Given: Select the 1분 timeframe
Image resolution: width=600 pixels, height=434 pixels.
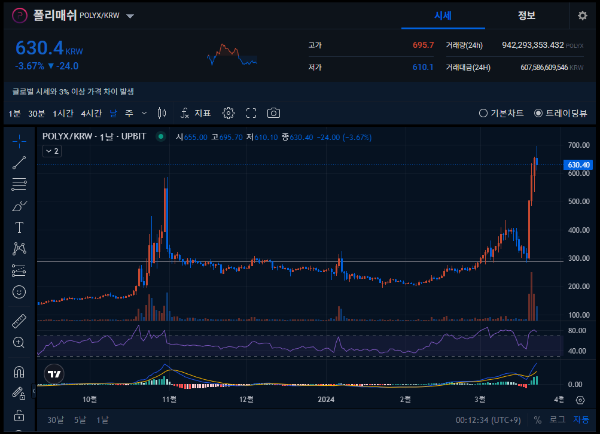Looking at the screenshot, I should pyautogui.click(x=15, y=113).
